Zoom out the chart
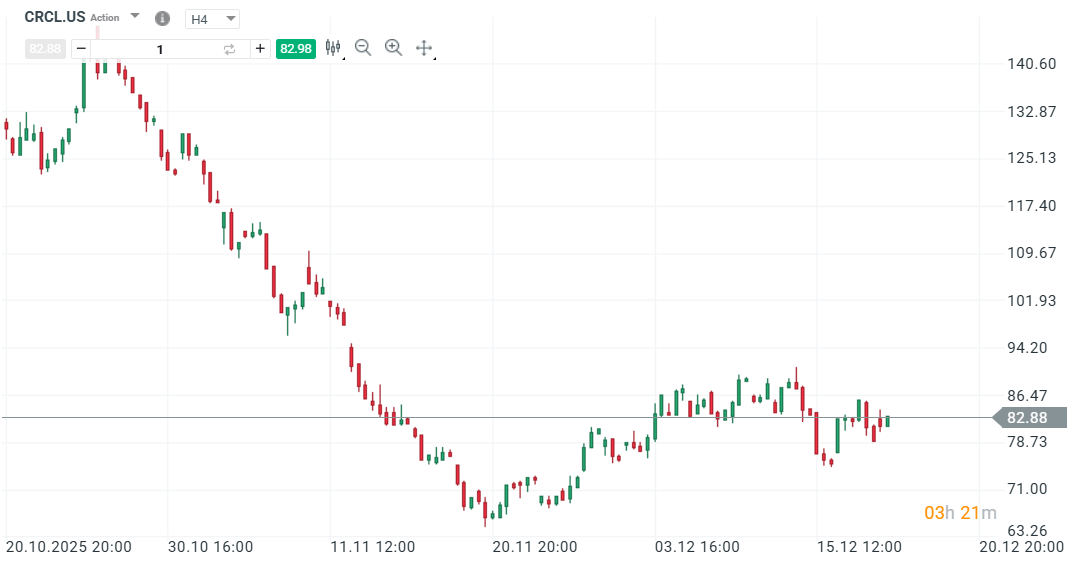The image size is (1075, 564). (363, 47)
